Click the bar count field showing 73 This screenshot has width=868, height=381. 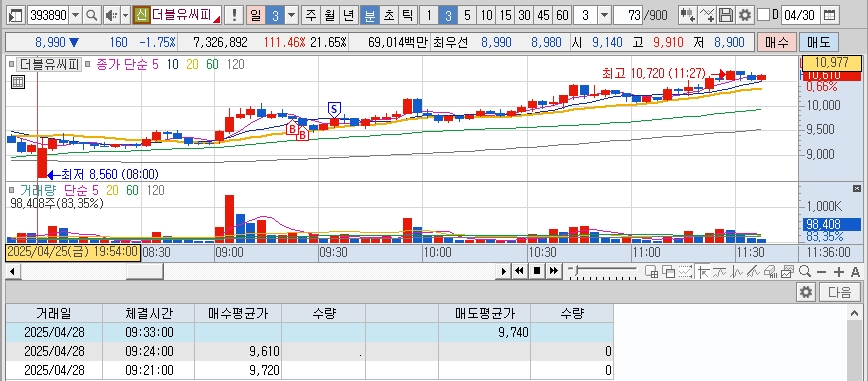pos(628,15)
